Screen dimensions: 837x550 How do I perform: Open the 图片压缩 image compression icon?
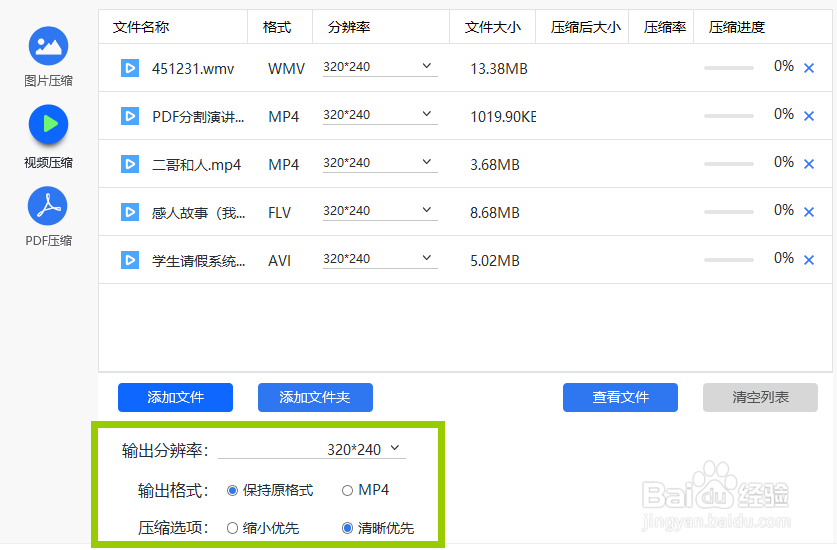coord(48,46)
